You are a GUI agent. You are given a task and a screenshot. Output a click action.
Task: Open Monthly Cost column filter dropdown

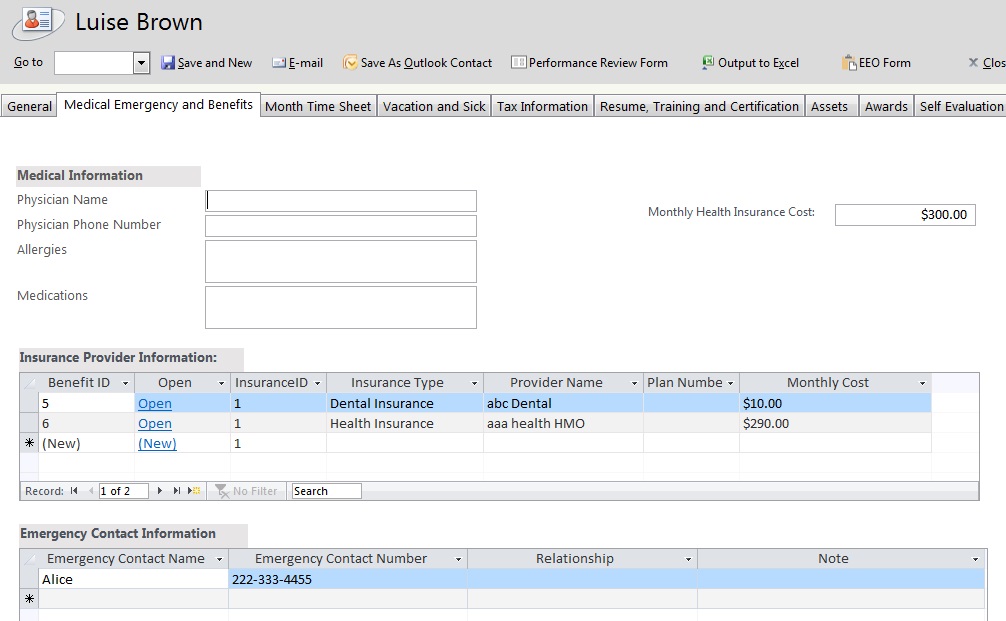pyautogui.click(x=922, y=383)
